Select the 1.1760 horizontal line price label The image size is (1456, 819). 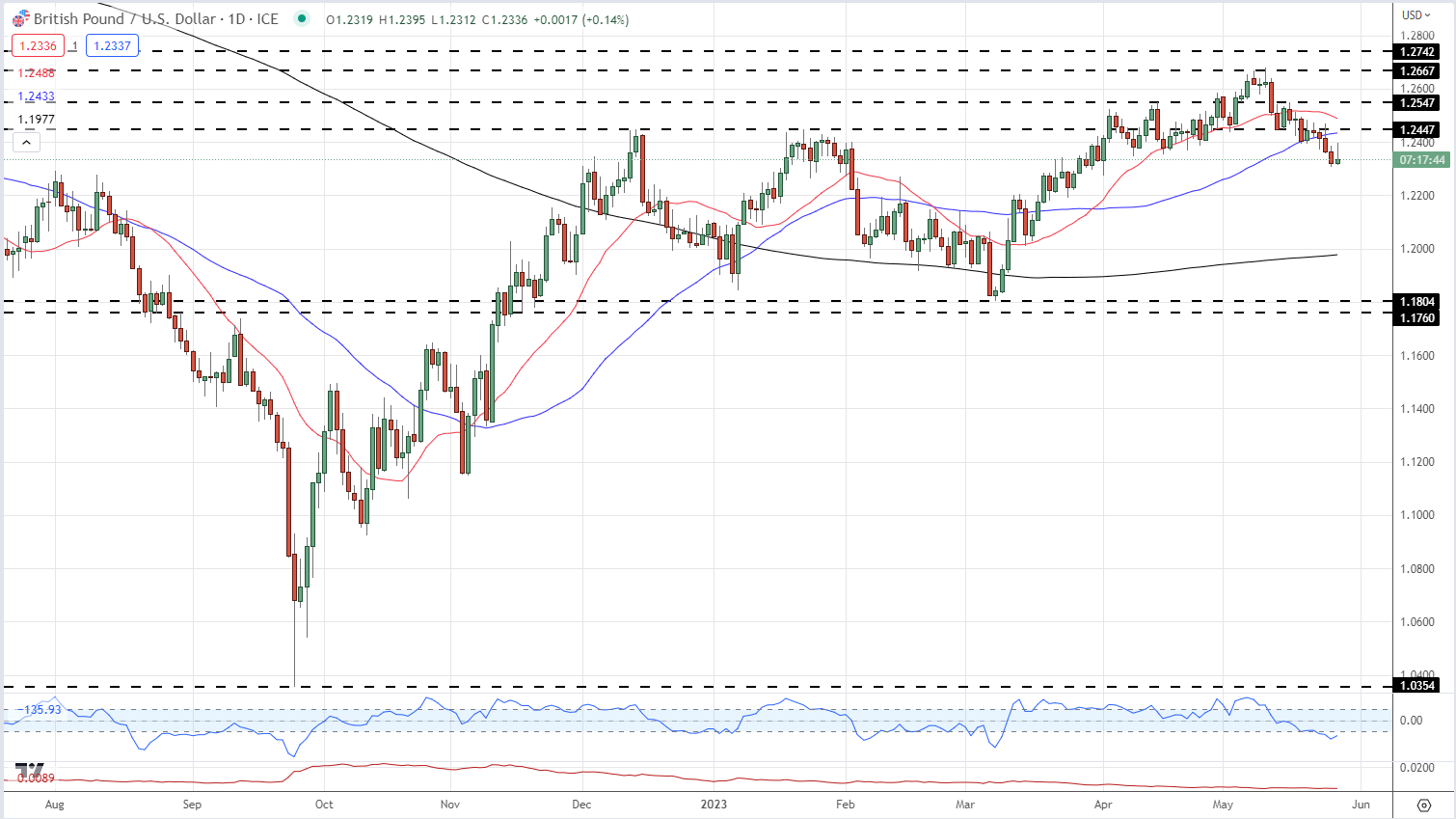(1416, 318)
